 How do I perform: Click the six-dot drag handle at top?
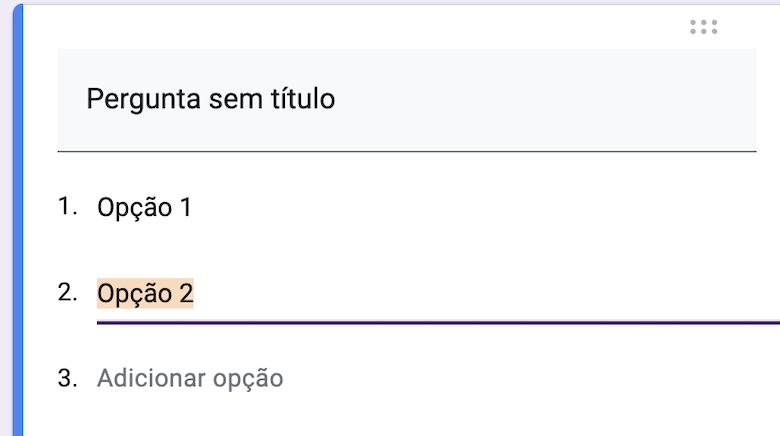click(x=704, y=27)
